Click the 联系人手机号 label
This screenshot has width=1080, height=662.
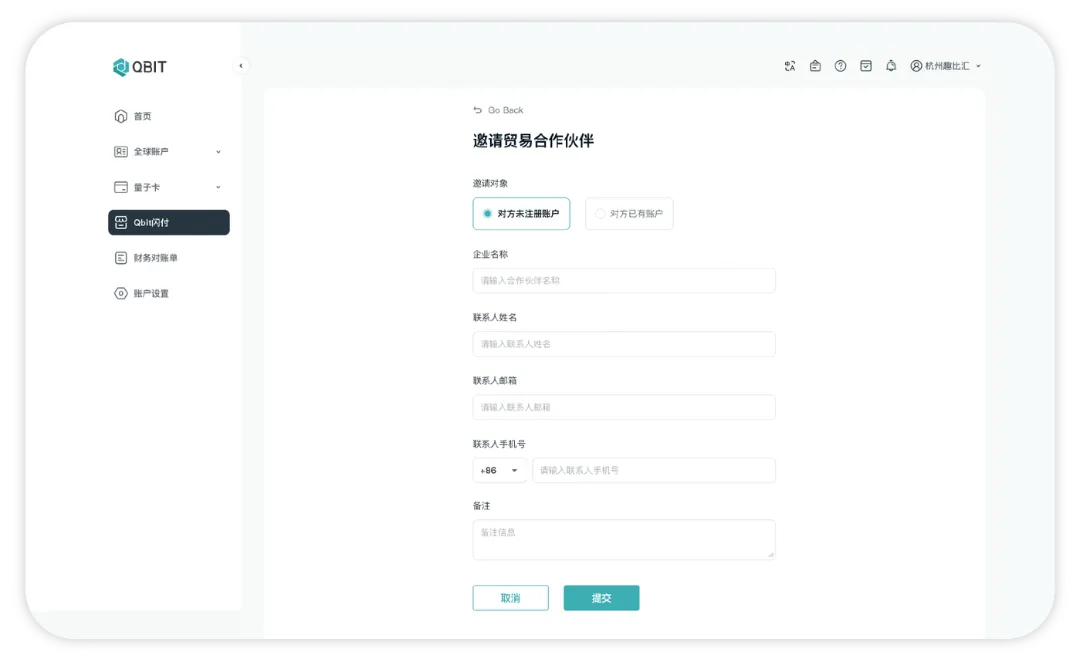coord(499,444)
